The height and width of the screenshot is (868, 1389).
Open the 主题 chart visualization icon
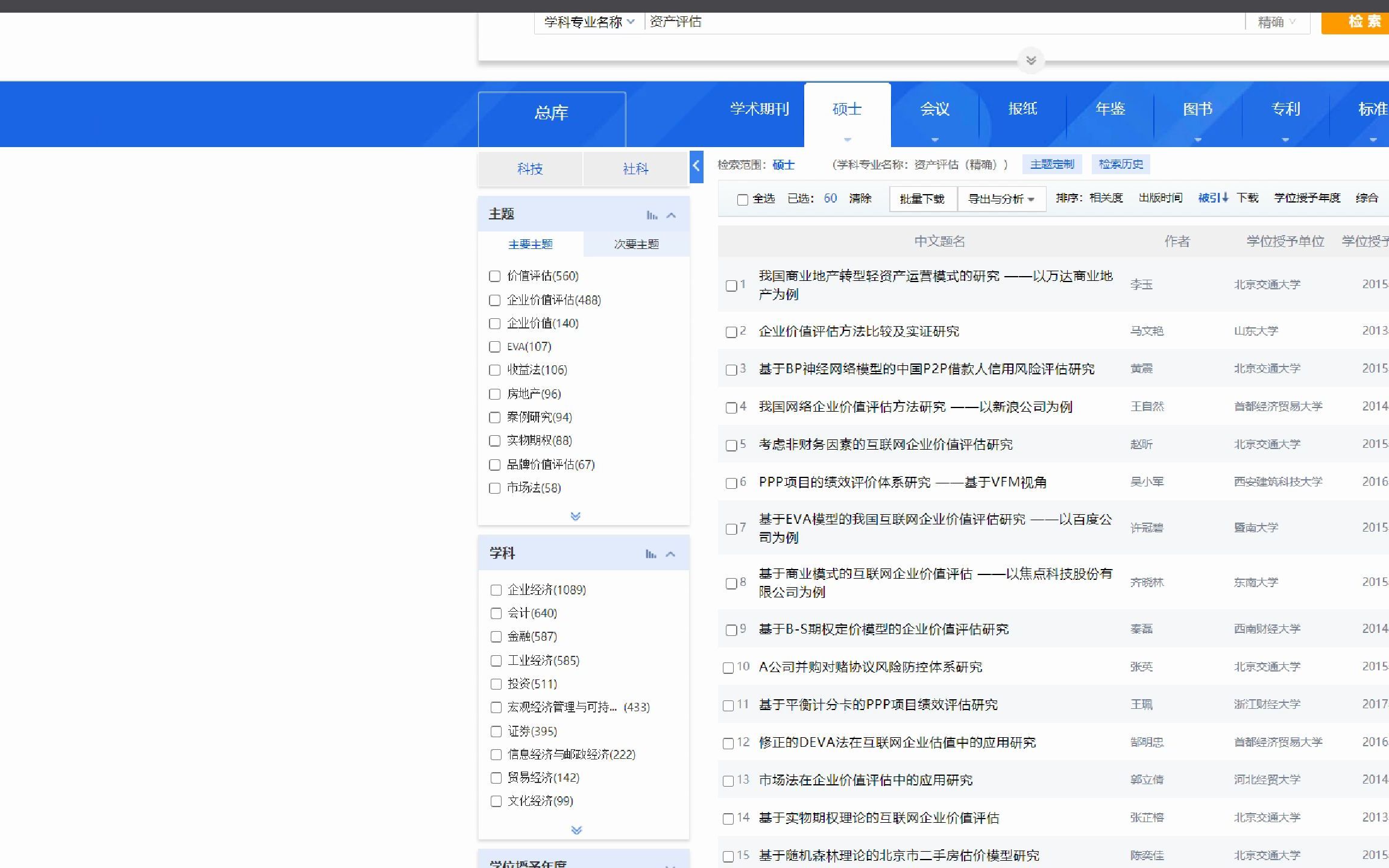(652, 215)
